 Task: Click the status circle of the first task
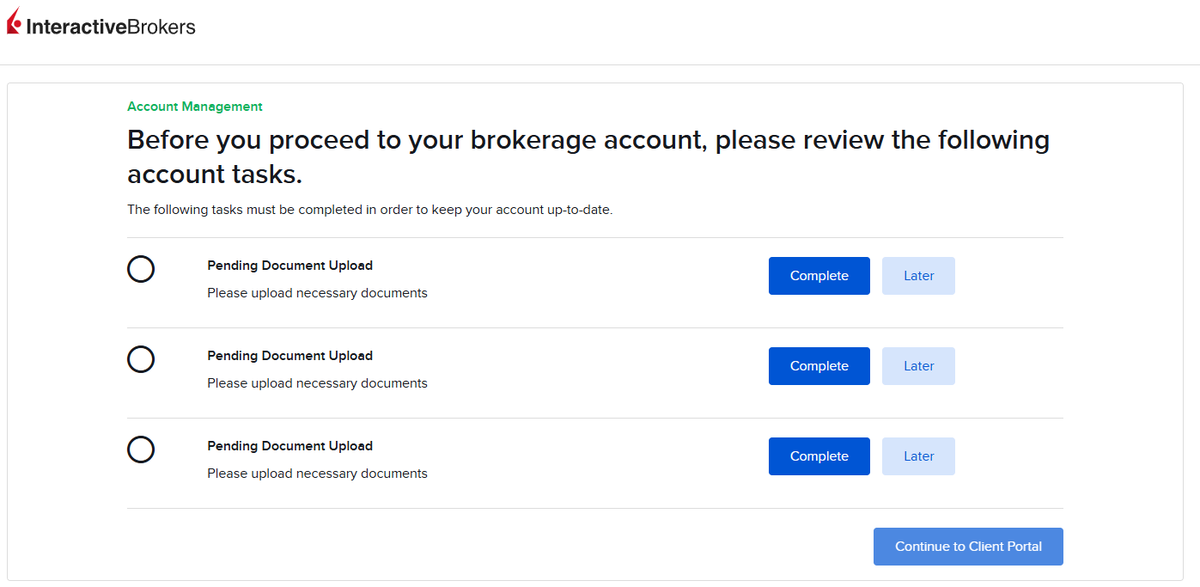point(141,269)
